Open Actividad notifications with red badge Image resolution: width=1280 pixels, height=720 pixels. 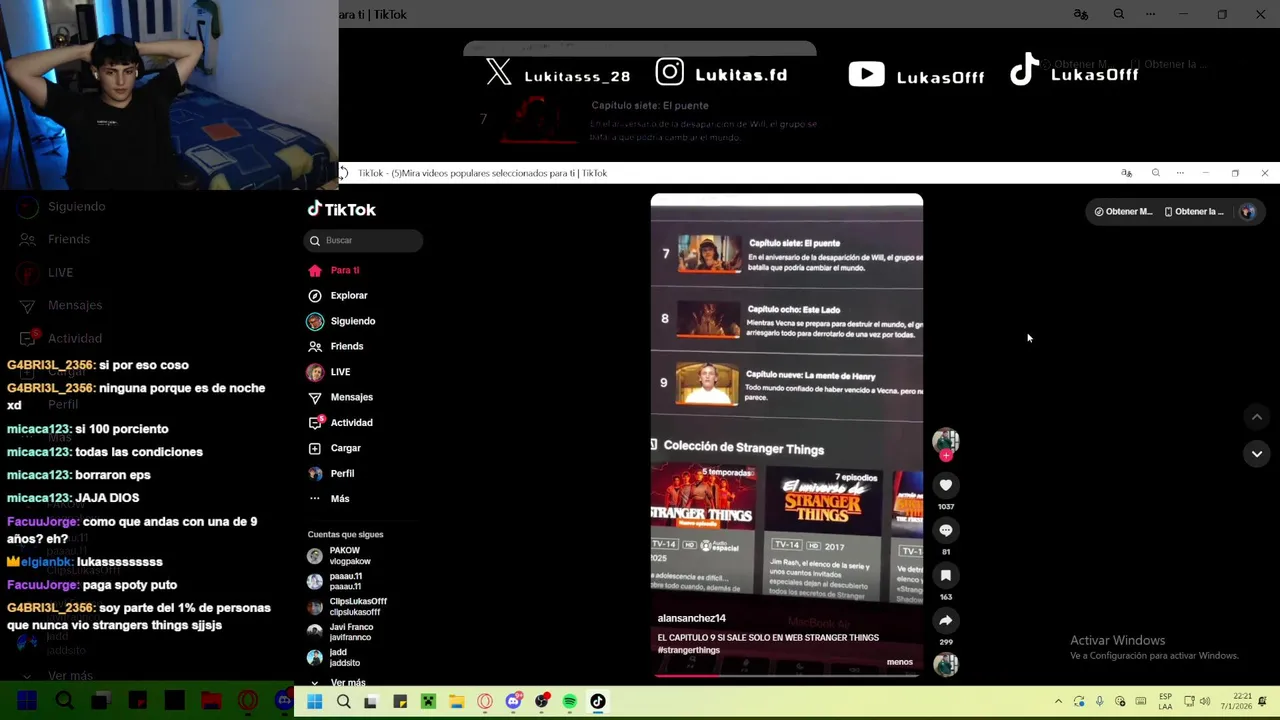[340, 422]
